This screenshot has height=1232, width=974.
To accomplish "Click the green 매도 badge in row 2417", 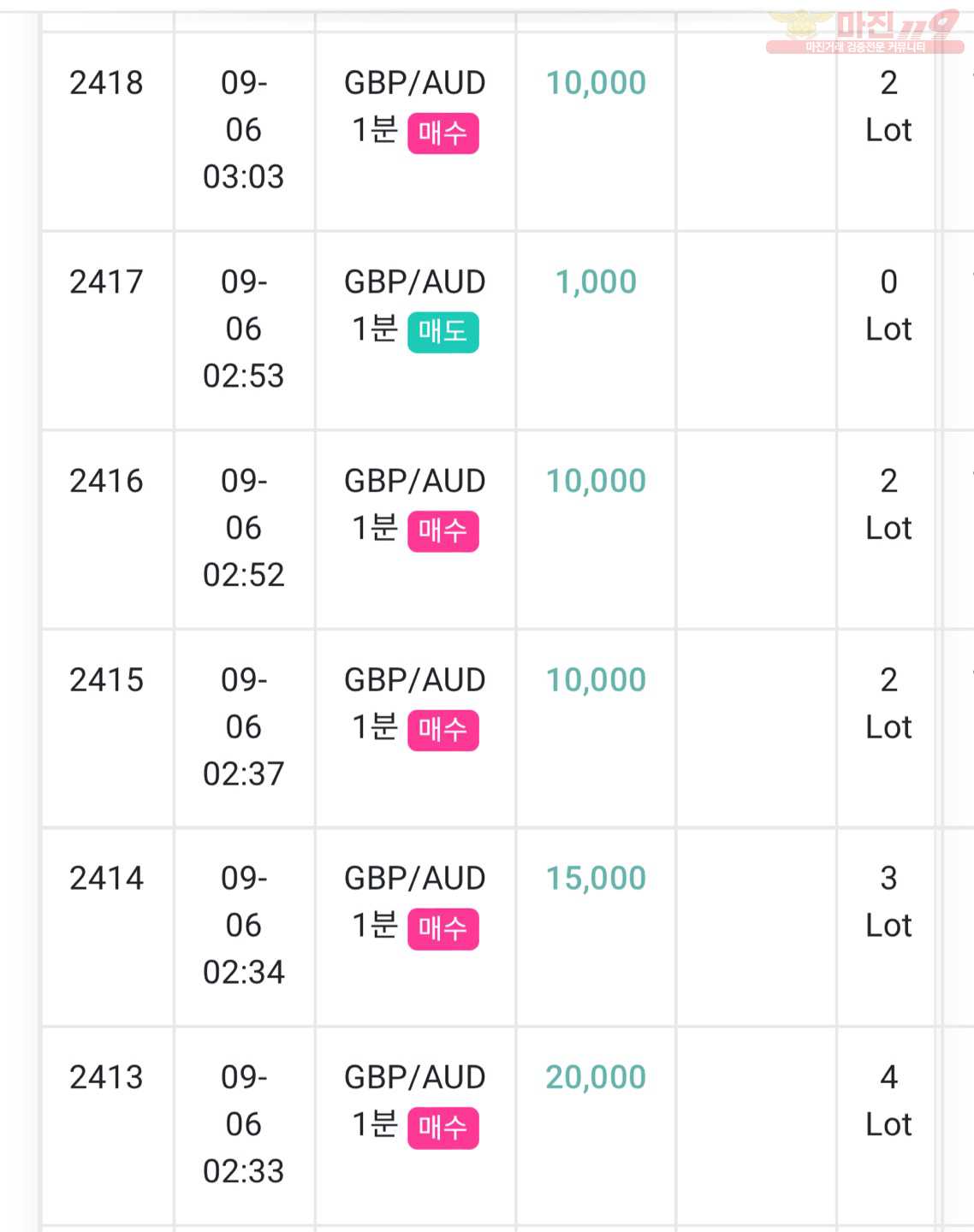I will coord(442,332).
